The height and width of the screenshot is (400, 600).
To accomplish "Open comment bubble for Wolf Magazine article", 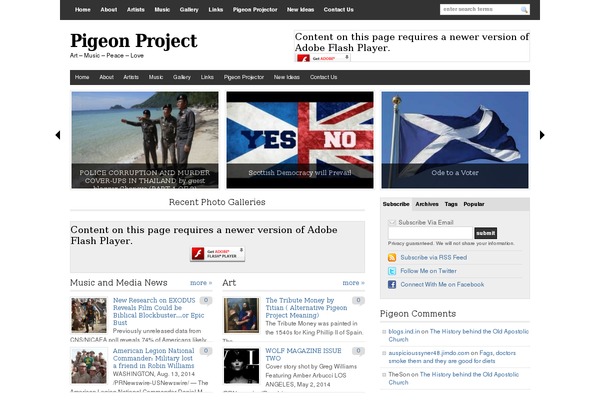I will pos(359,351).
